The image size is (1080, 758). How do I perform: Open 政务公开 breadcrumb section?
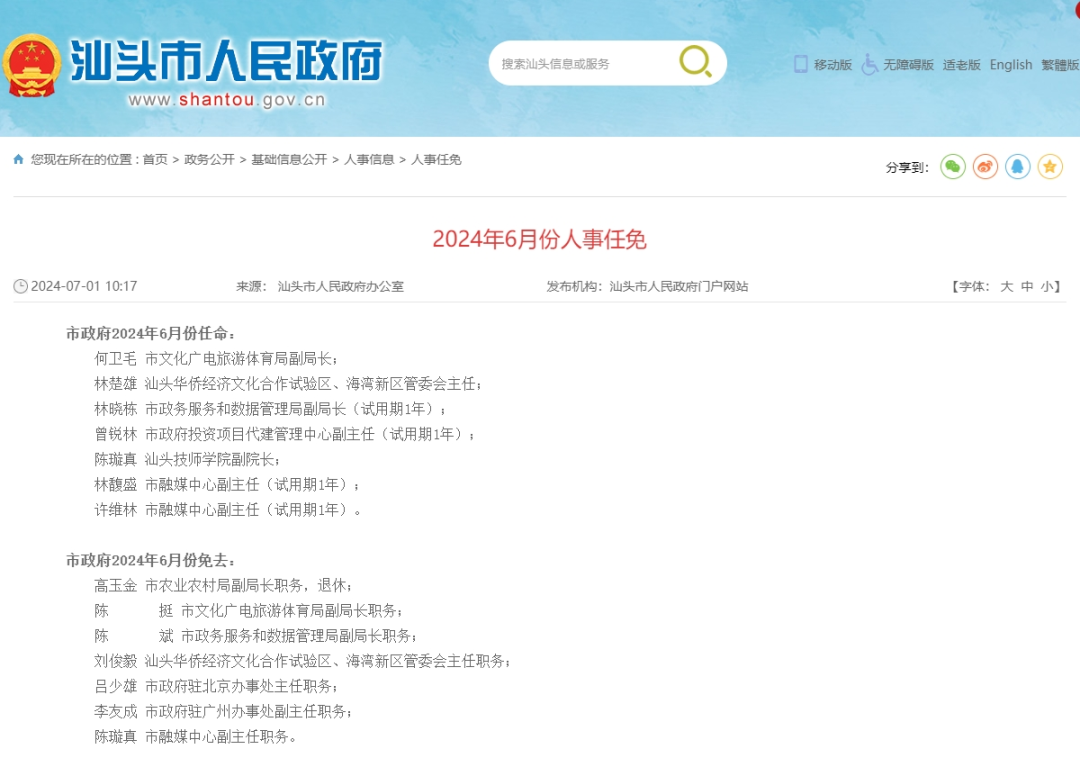pos(209,160)
